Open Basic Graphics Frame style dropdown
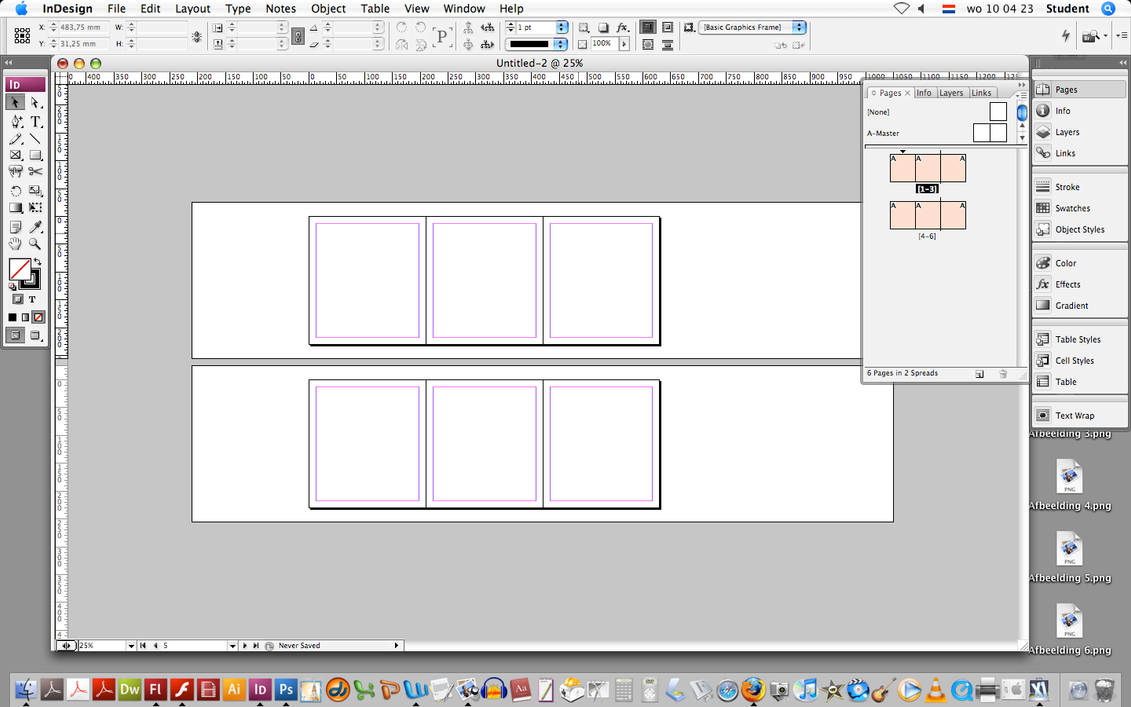This screenshot has height=707, width=1131. coord(798,27)
